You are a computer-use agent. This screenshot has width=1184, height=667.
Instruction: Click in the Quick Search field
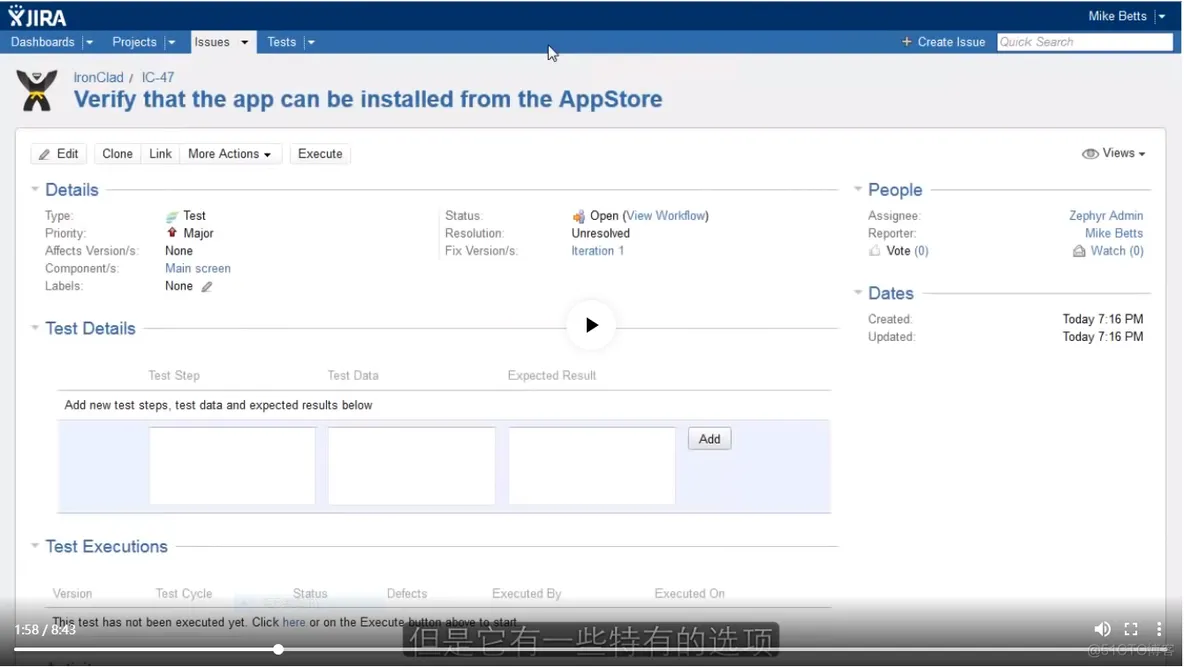point(1084,42)
